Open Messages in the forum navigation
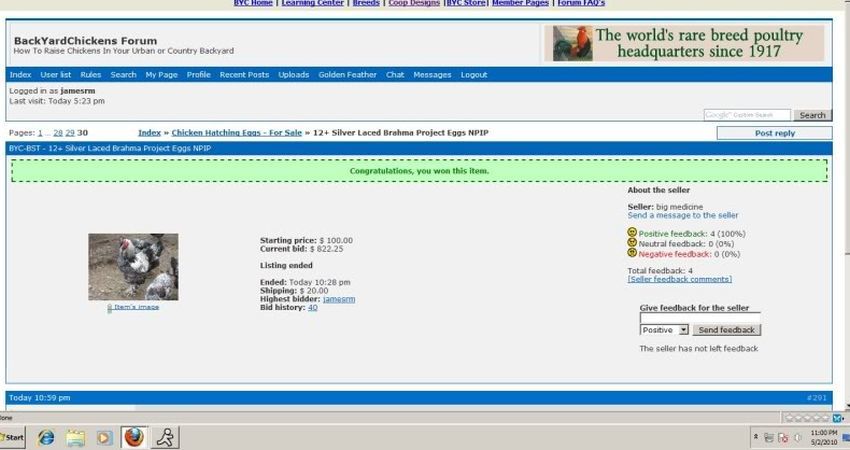Image resolution: width=850 pixels, height=450 pixels. pyautogui.click(x=432, y=75)
